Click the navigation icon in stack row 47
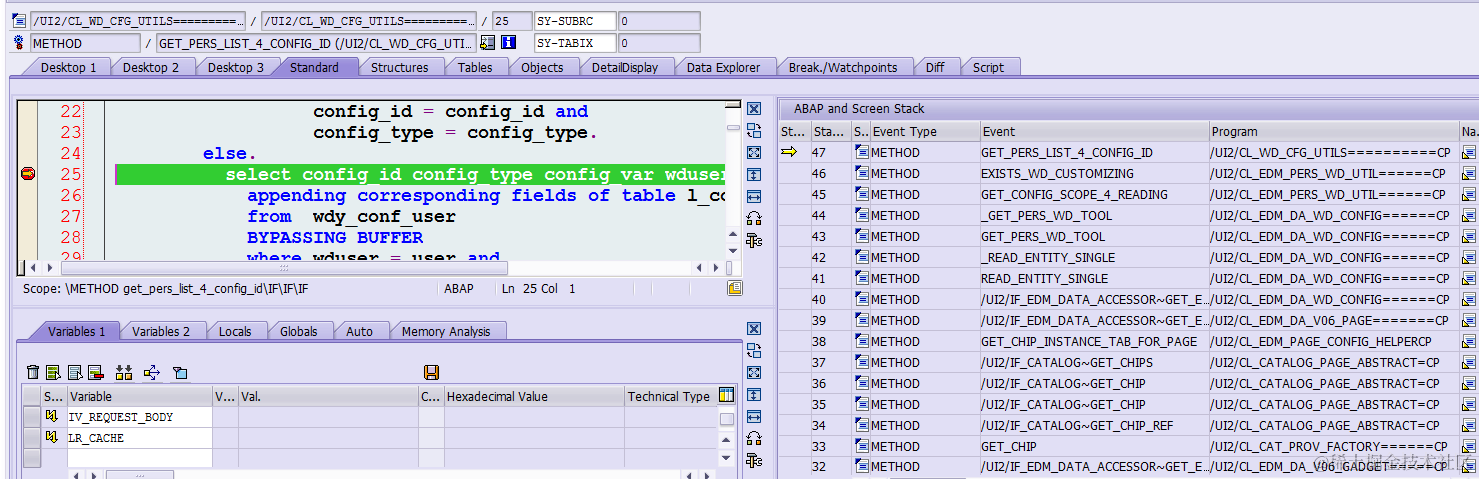The image size is (1479, 479). point(1468,152)
